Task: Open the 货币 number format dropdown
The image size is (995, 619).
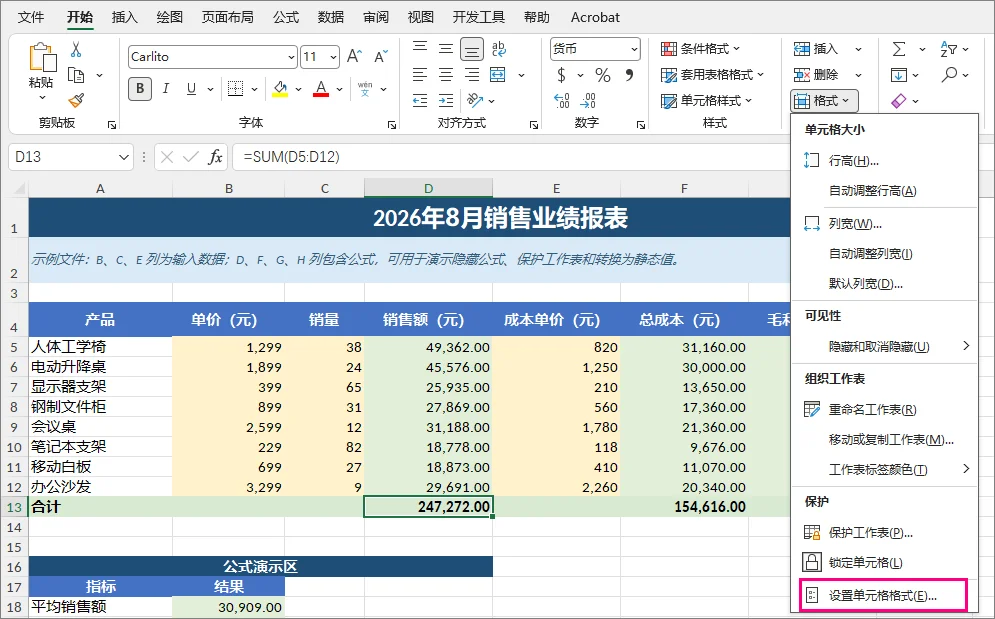Action: point(634,49)
